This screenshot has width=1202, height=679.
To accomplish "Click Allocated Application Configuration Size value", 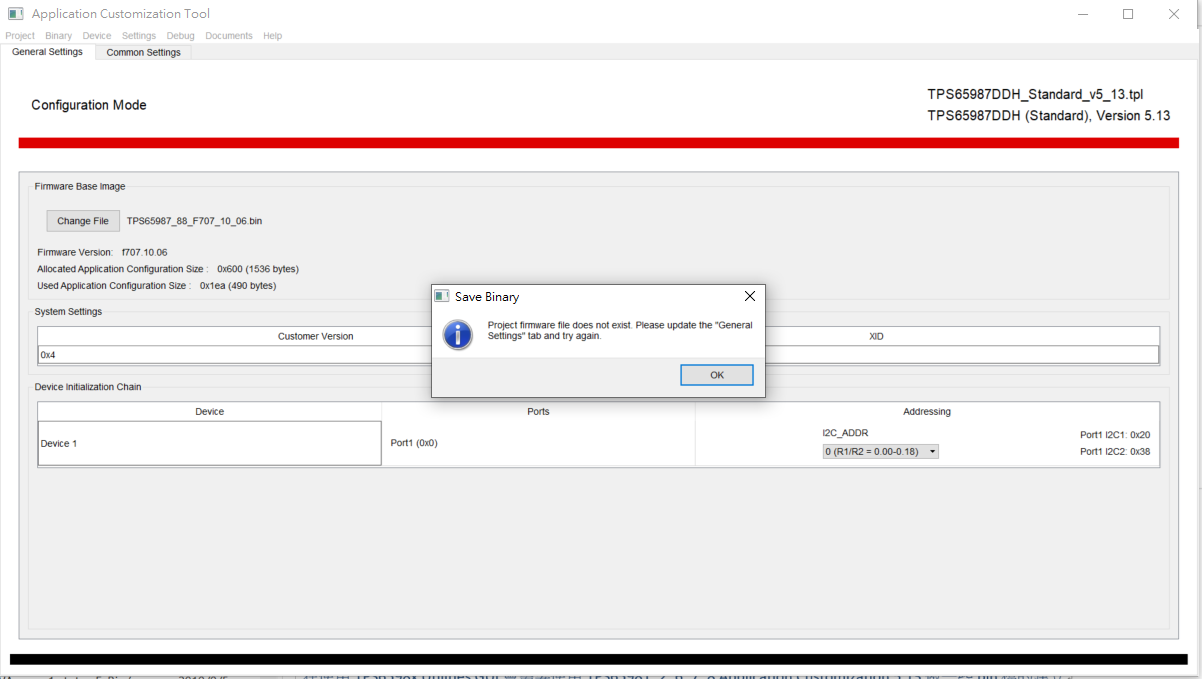I will [x=258, y=269].
